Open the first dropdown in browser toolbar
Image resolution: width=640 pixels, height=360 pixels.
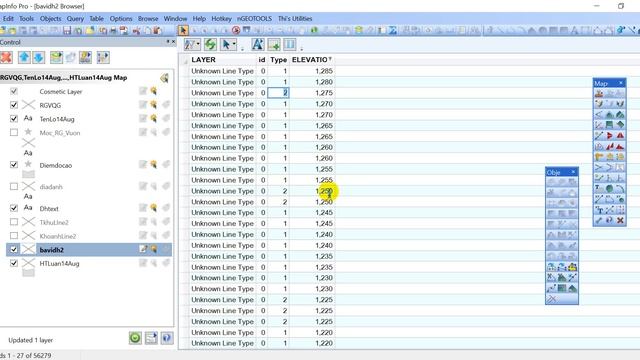[198, 44]
